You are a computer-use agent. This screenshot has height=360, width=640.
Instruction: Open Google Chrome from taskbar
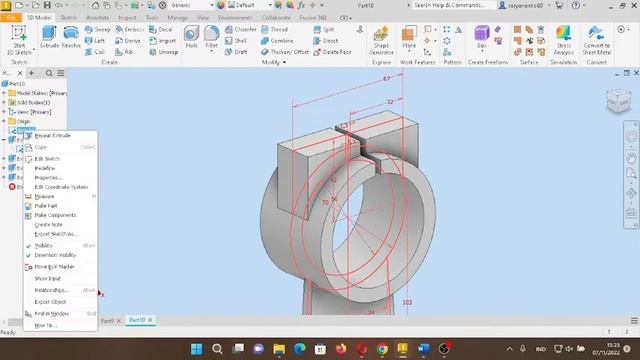click(x=382, y=349)
